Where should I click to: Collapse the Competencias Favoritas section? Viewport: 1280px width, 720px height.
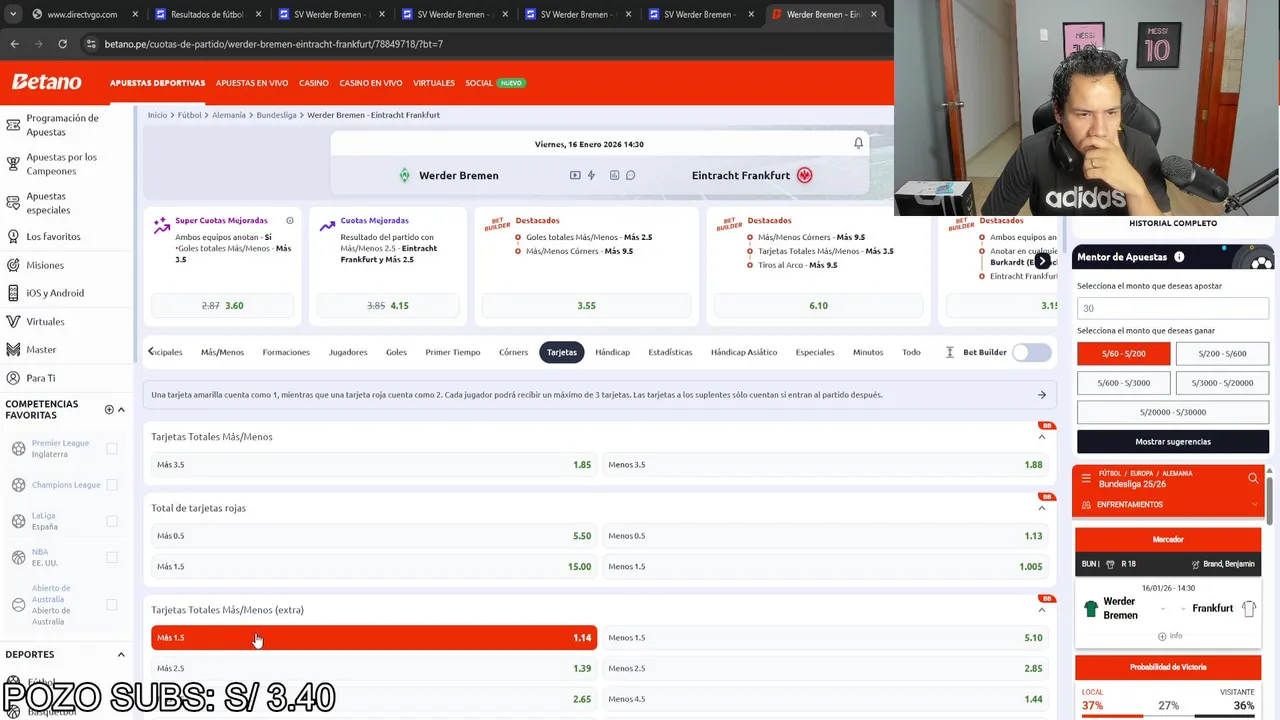(x=121, y=409)
